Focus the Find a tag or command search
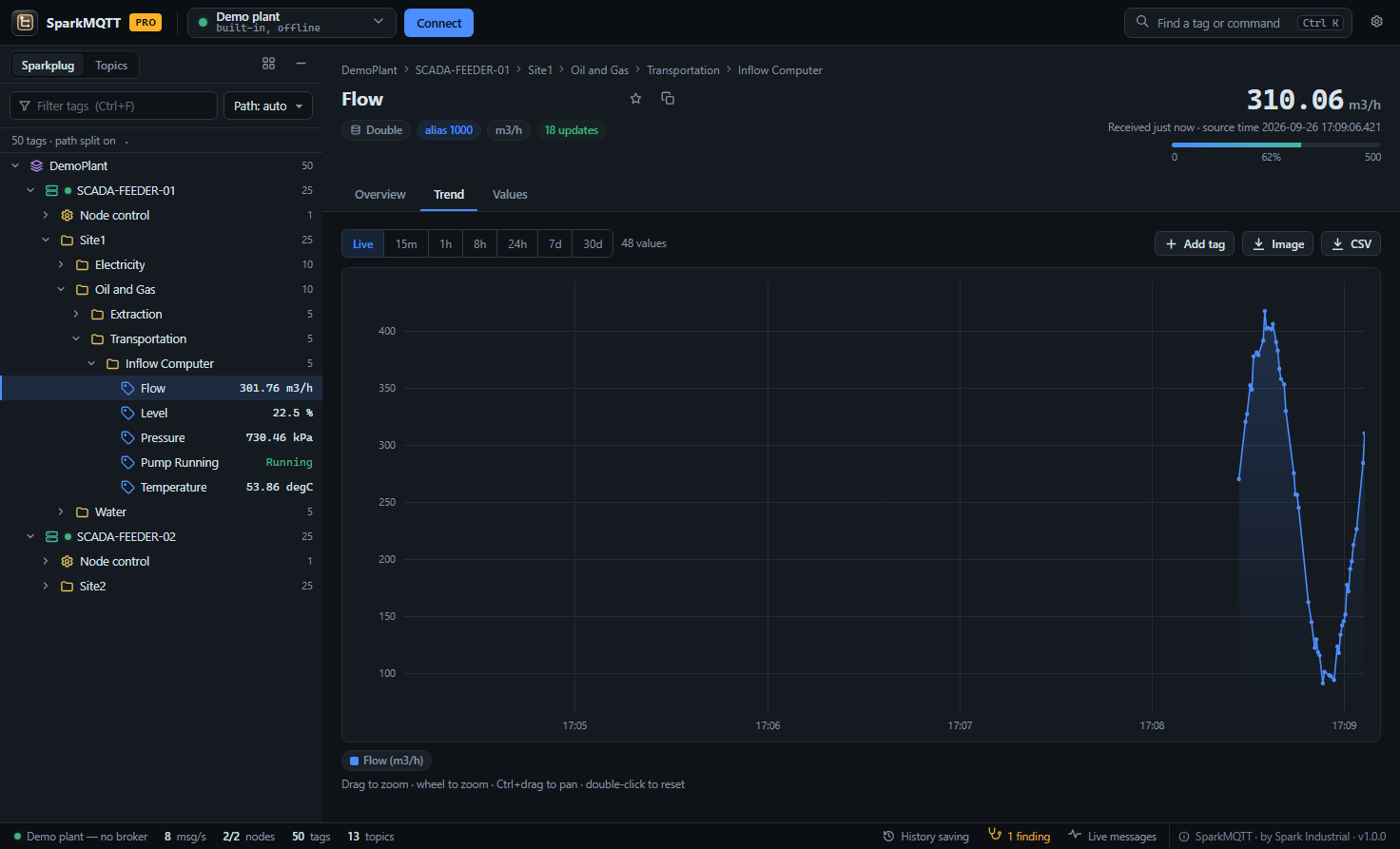 pyautogui.click(x=1237, y=23)
